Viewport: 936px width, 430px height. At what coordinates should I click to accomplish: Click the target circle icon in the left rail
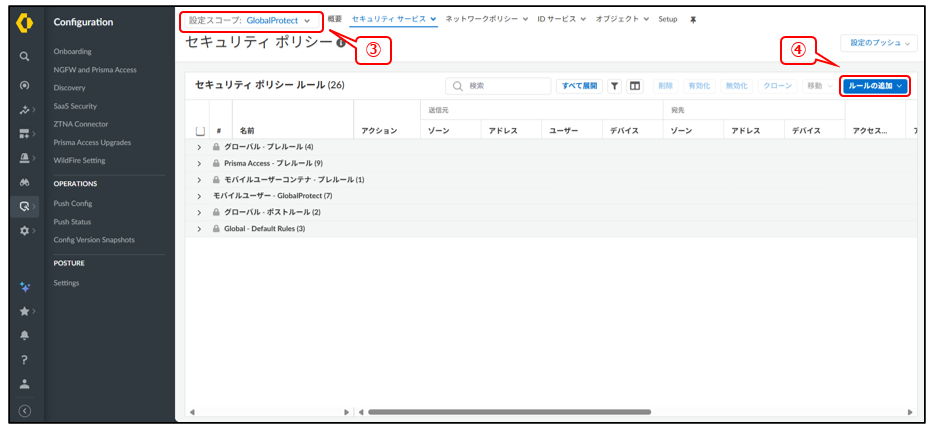click(x=24, y=85)
